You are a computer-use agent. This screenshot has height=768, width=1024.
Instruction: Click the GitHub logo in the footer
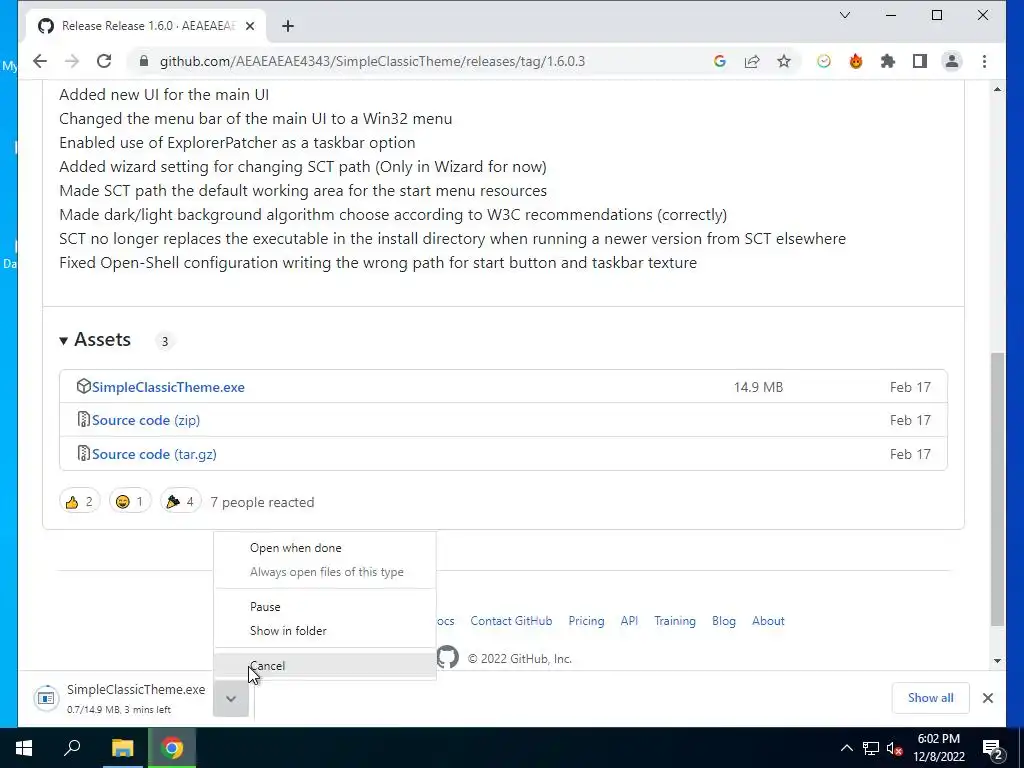point(447,657)
